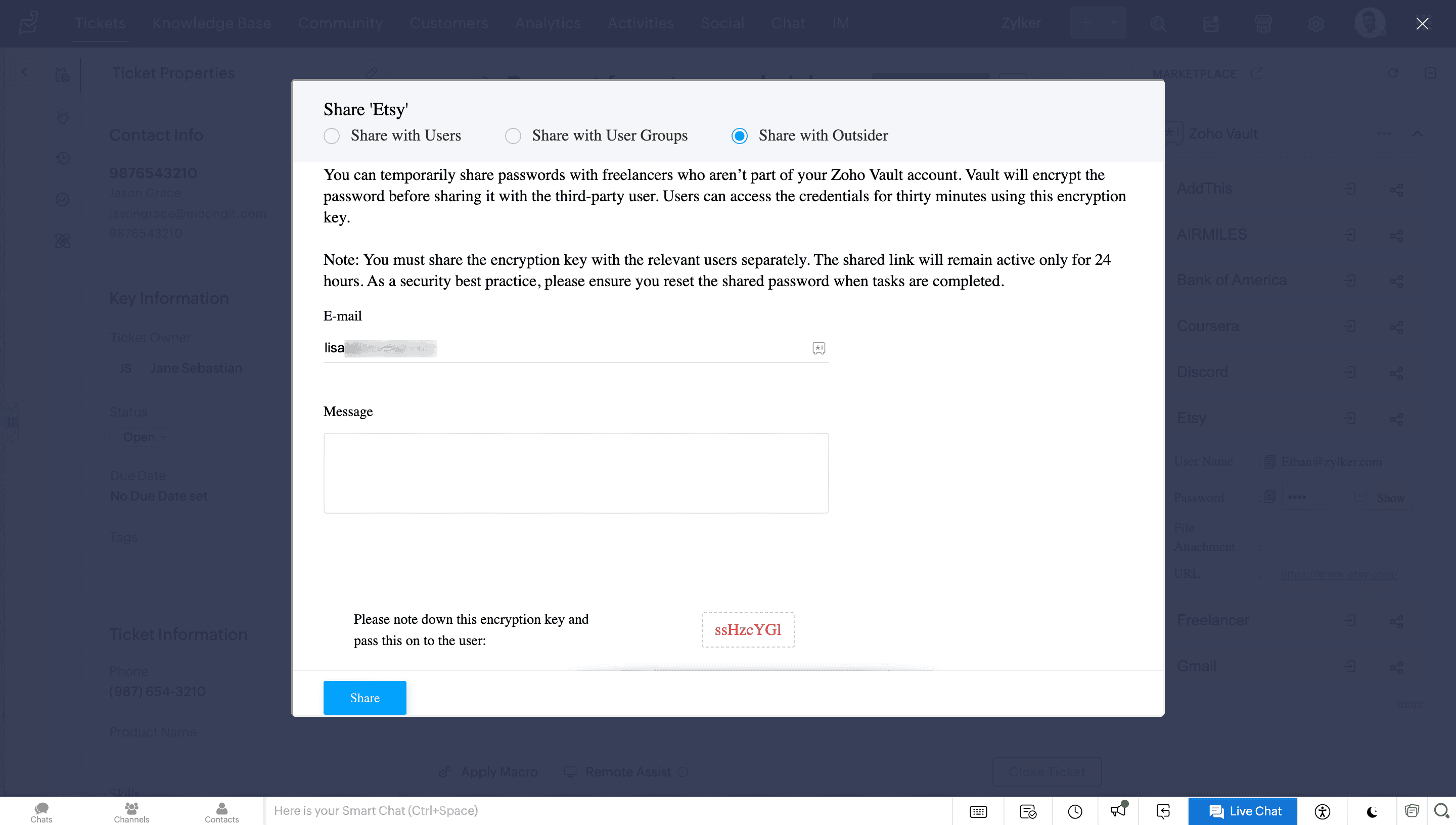Viewport: 1456px width, 825px height.
Task: Open the Etsy URL link
Action: (1344, 574)
